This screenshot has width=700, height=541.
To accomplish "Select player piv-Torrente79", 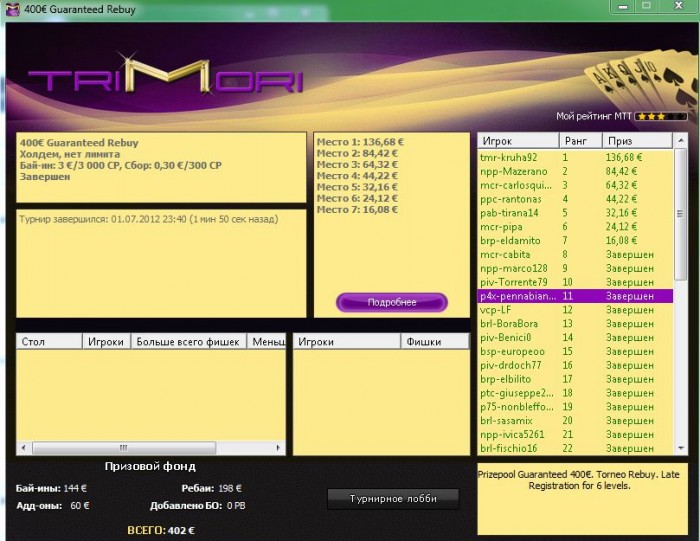I will point(575,282).
